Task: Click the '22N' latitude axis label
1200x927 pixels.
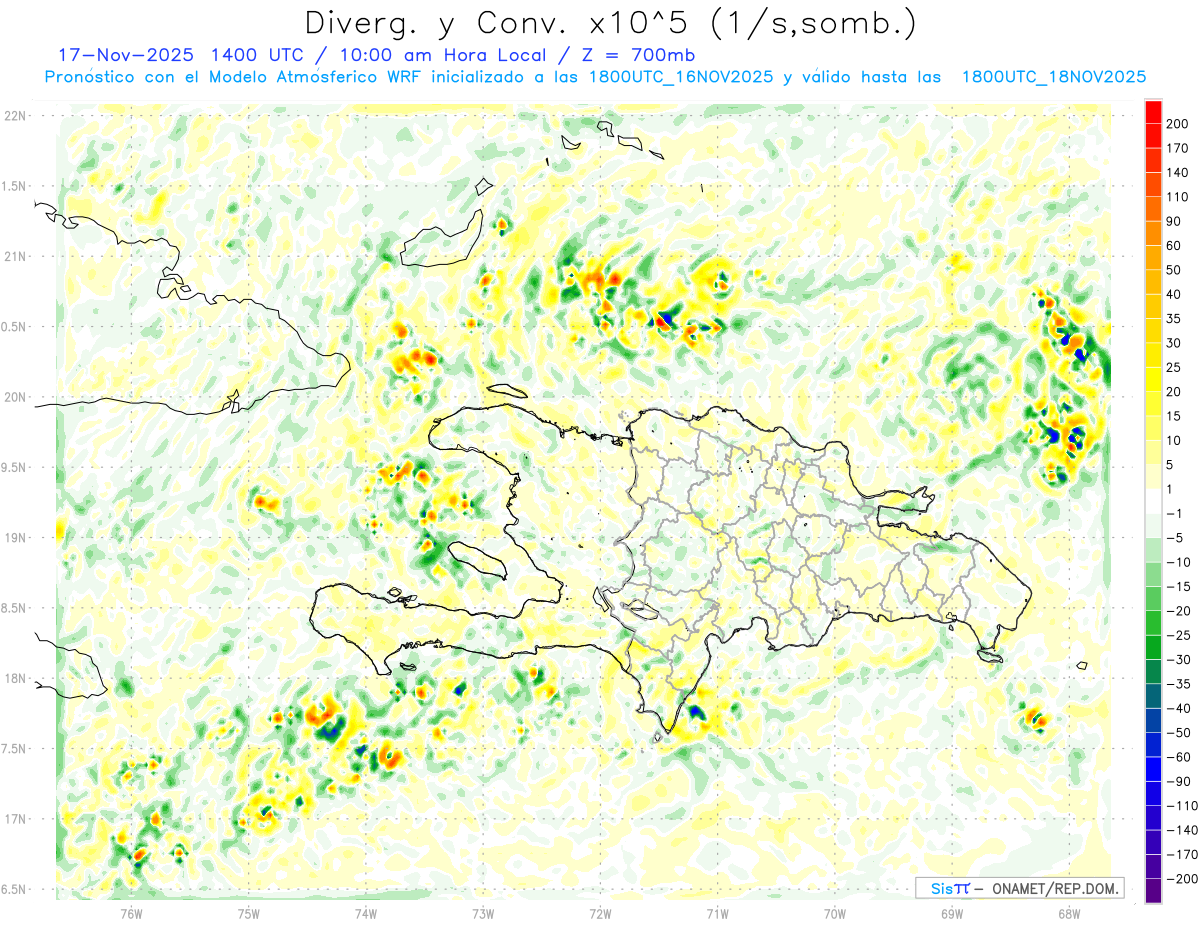Action: [x=14, y=115]
